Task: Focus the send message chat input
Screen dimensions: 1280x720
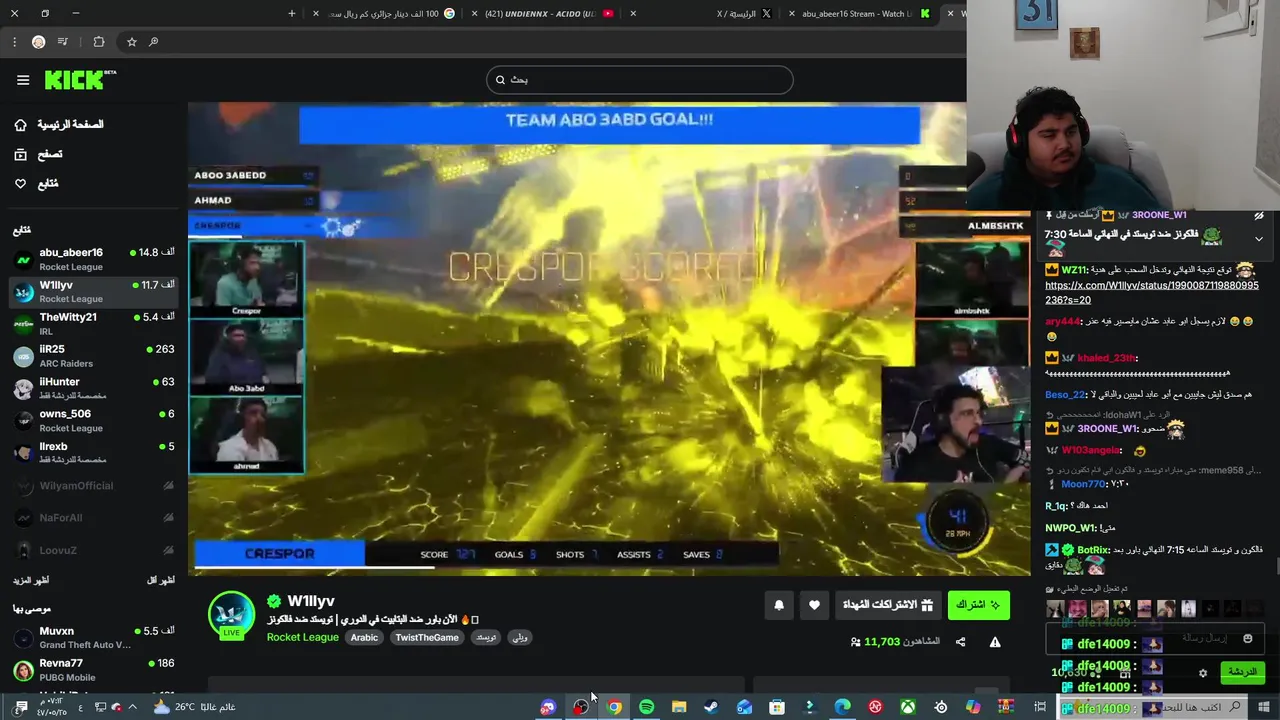Action: 1155,638
